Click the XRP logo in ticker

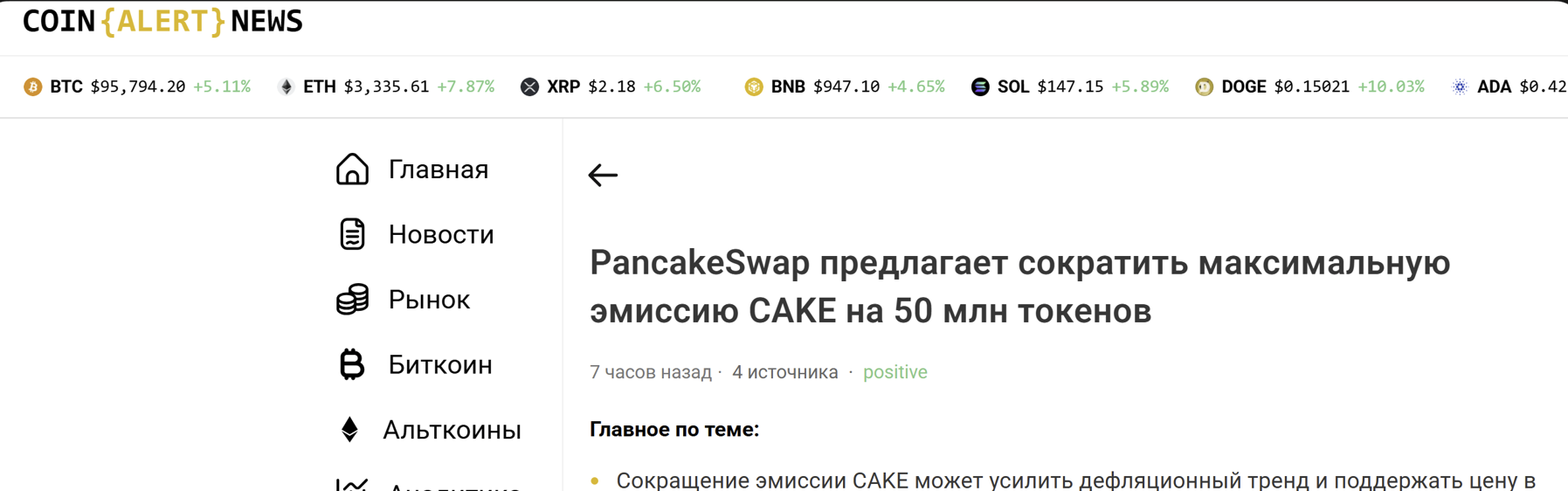pyautogui.click(x=529, y=86)
